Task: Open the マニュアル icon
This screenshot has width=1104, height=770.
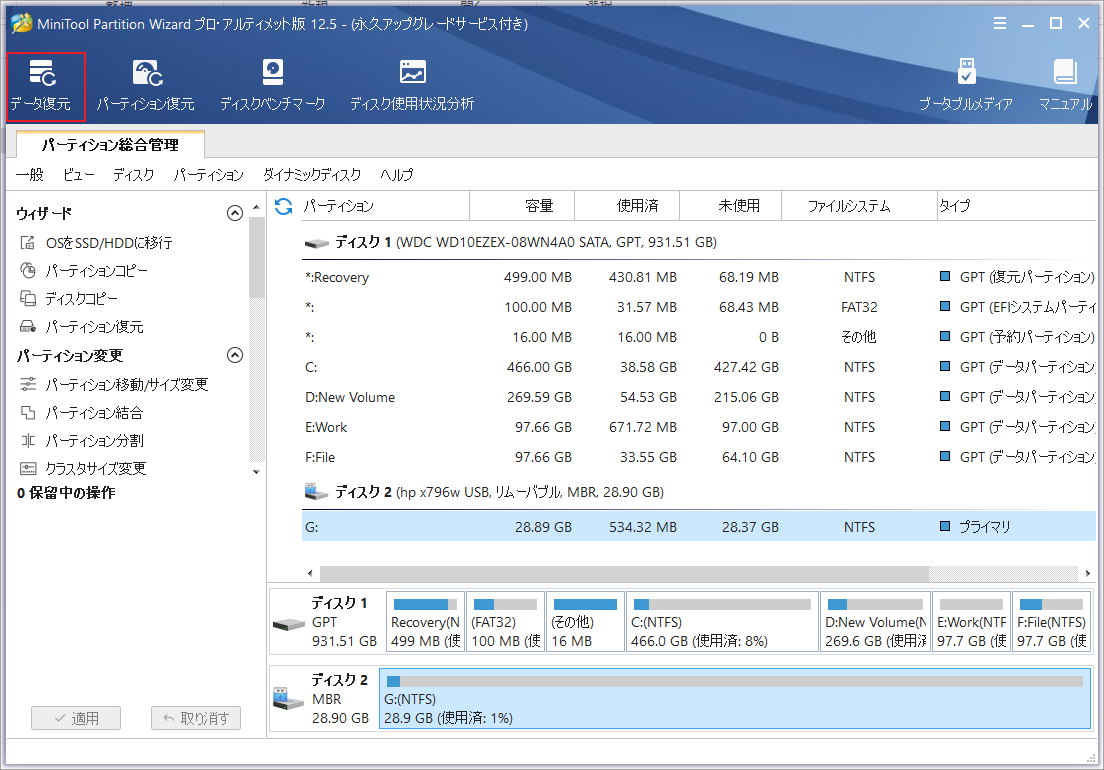Action: coord(1065,86)
